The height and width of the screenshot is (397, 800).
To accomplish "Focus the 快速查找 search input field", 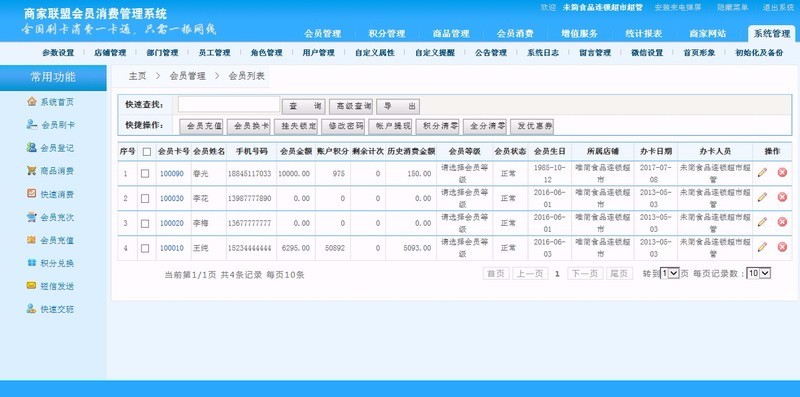I will [x=229, y=105].
